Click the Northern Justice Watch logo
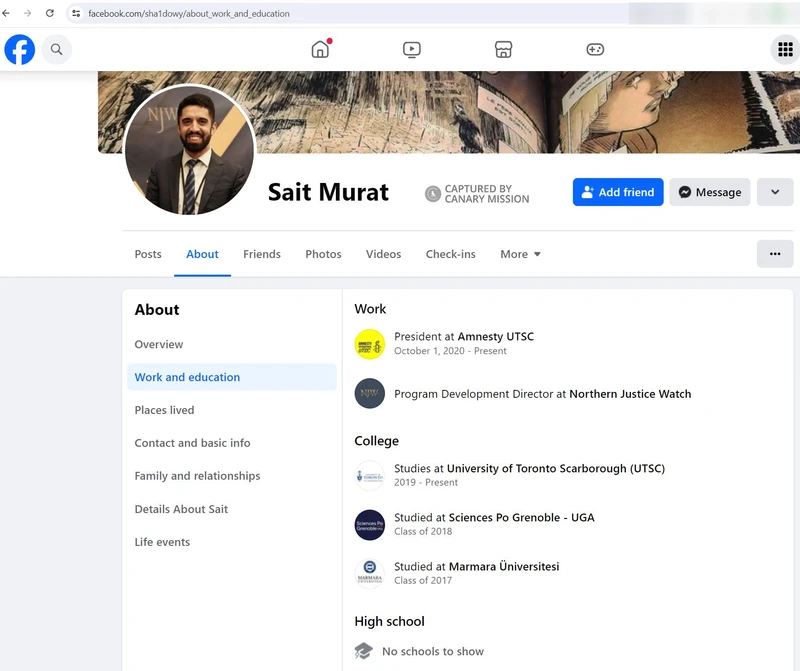Image resolution: width=800 pixels, height=671 pixels. point(369,393)
